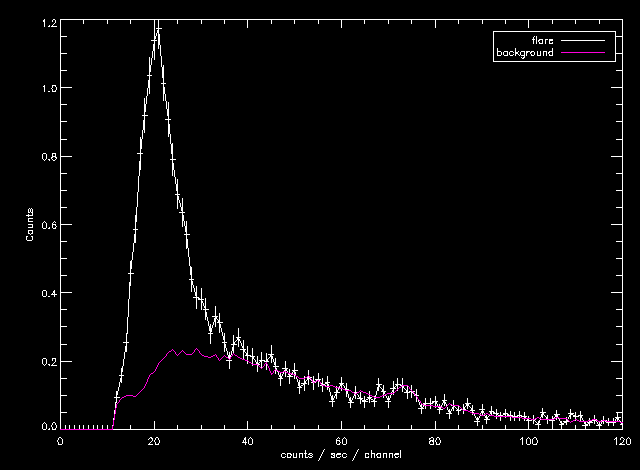Click the 'counts / sec / channel' x-axis title
Viewport: 640px width, 470px height.
point(341,454)
